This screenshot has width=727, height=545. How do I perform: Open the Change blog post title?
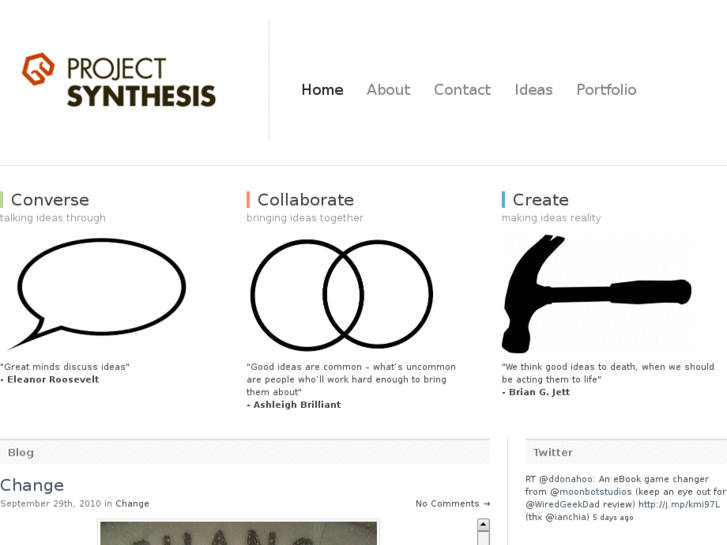click(x=32, y=485)
